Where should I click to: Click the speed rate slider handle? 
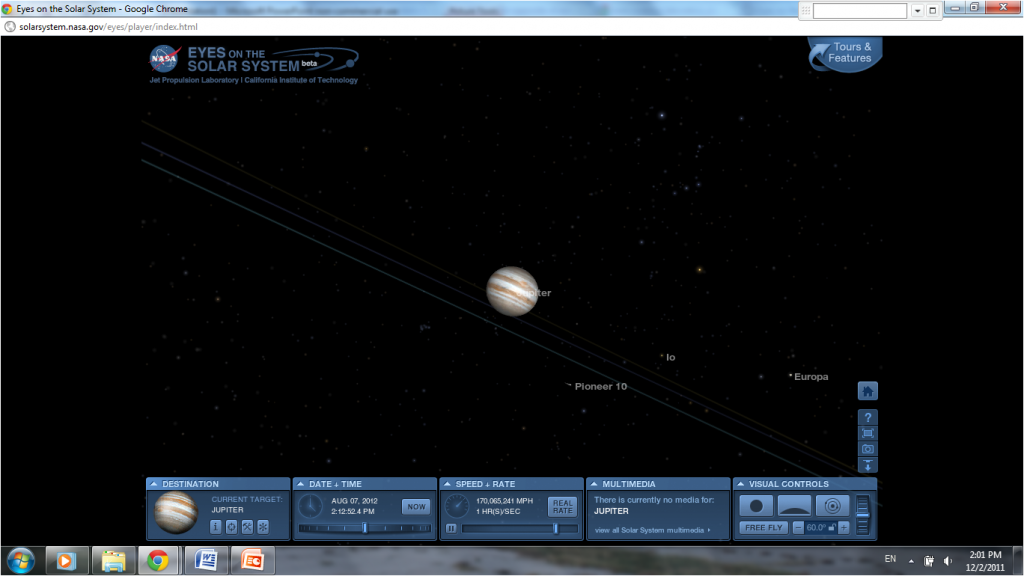click(x=556, y=528)
